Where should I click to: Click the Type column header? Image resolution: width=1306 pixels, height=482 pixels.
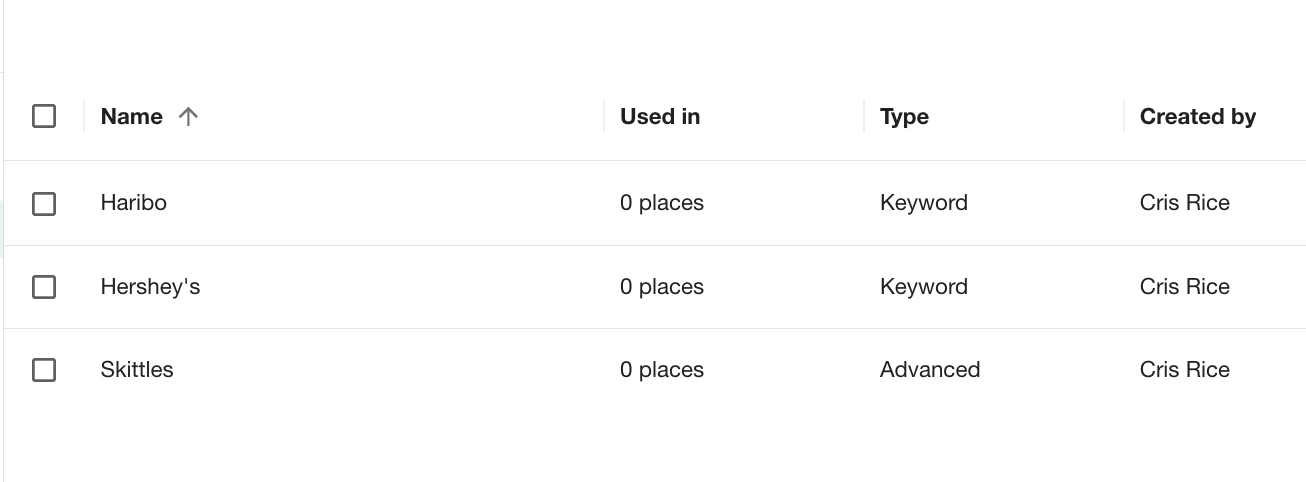pyautogui.click(x=904, y=117)
